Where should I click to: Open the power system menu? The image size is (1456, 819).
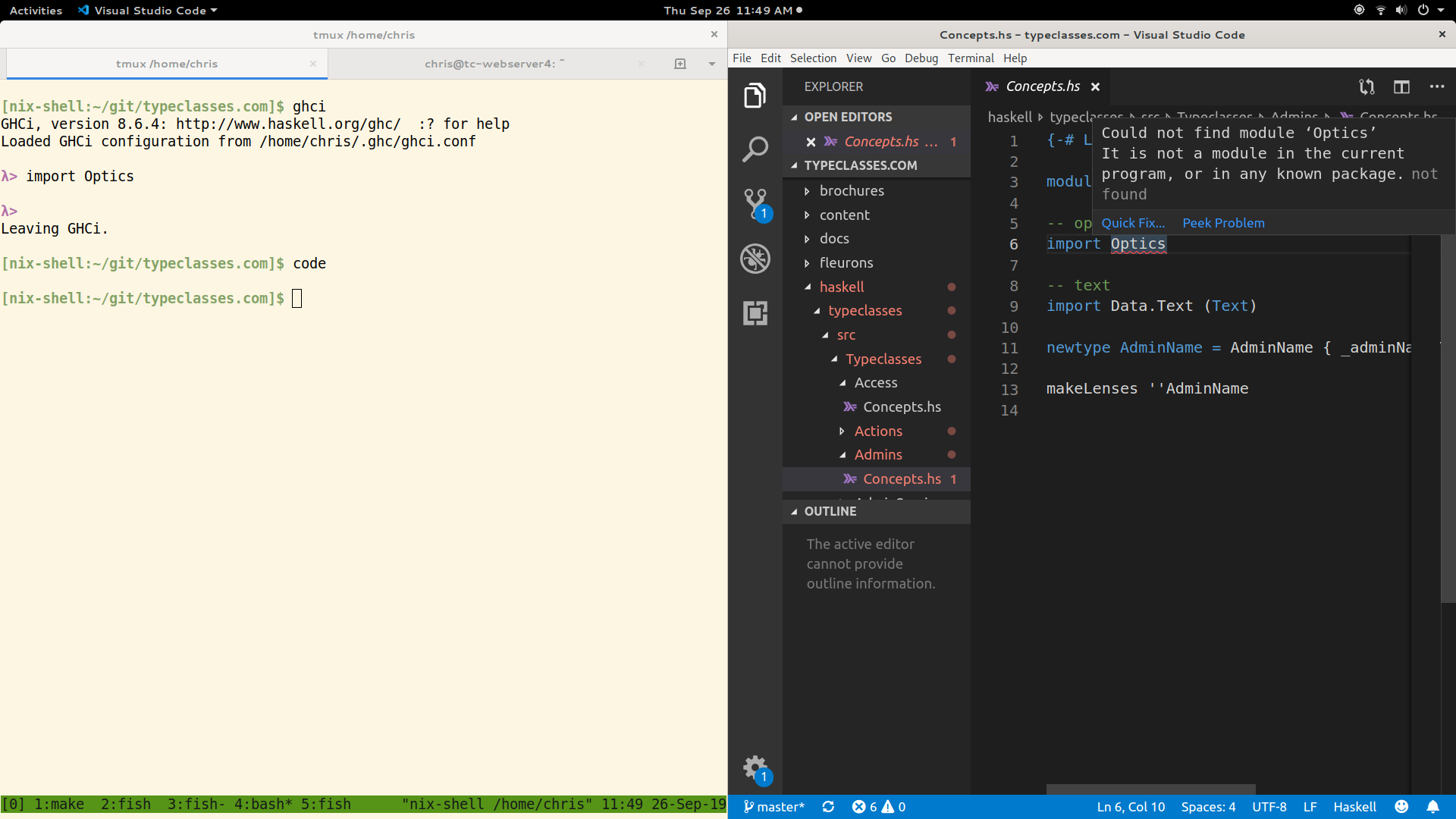(x=1423, y=10)
